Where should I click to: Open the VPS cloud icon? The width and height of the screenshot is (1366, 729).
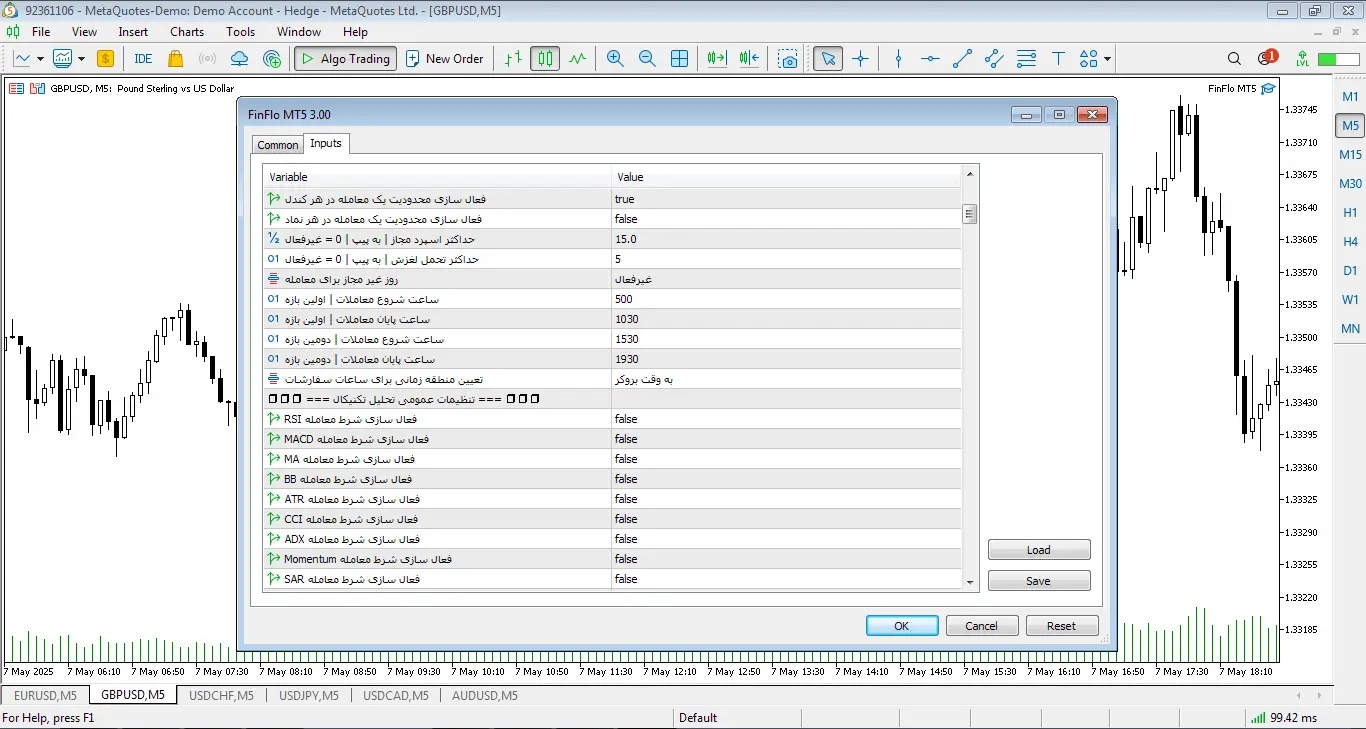239,59
